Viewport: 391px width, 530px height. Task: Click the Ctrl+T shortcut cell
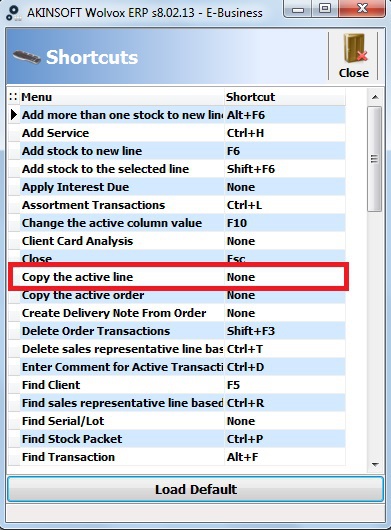[x=285, y=349]
